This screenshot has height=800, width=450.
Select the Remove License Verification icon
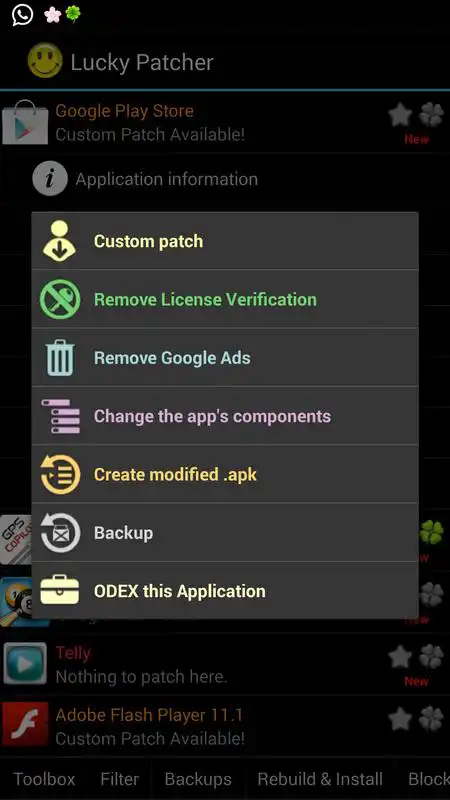point(60,299)
